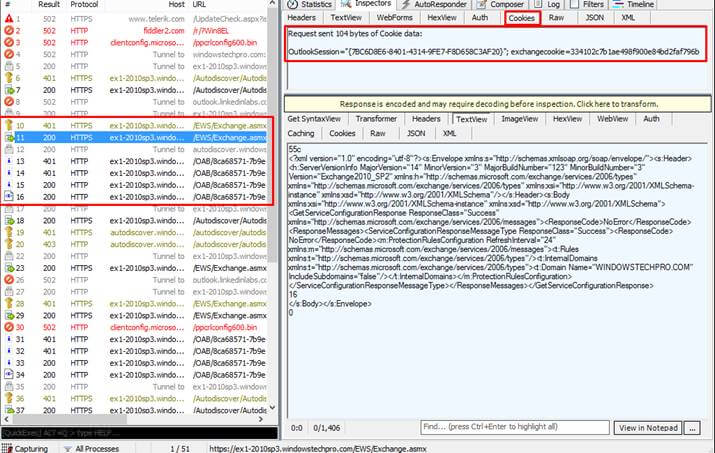
Task: Sort sessions by Host column header
Action: pyautogui.click(x=176, y=5)
